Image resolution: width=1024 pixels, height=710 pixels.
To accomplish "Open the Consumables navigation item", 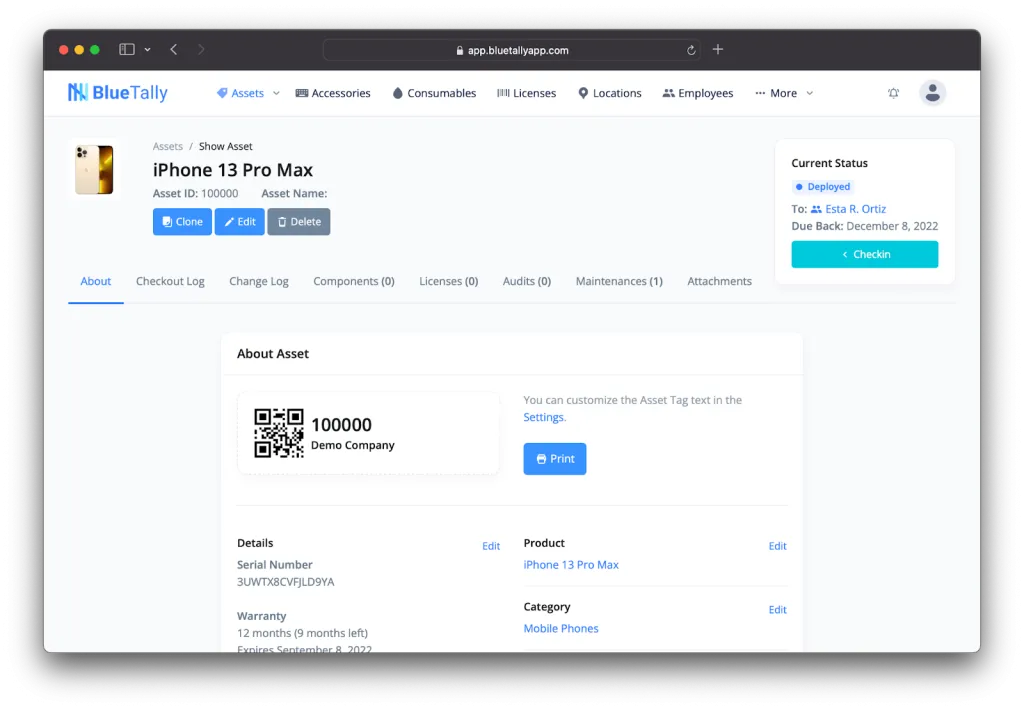I will (434, 93).
